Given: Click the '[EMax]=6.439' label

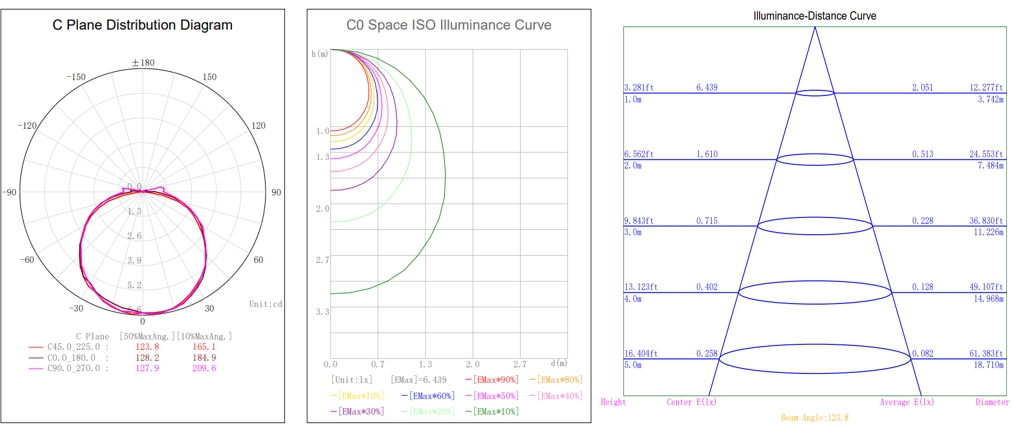Looking at the screenshot, I should coord(418,379).
